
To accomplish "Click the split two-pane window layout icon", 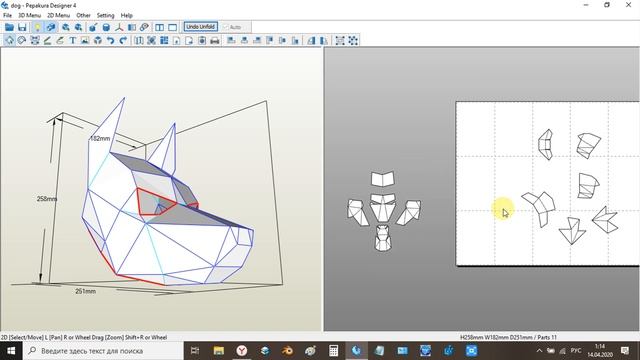I will (x=160, y=27).
